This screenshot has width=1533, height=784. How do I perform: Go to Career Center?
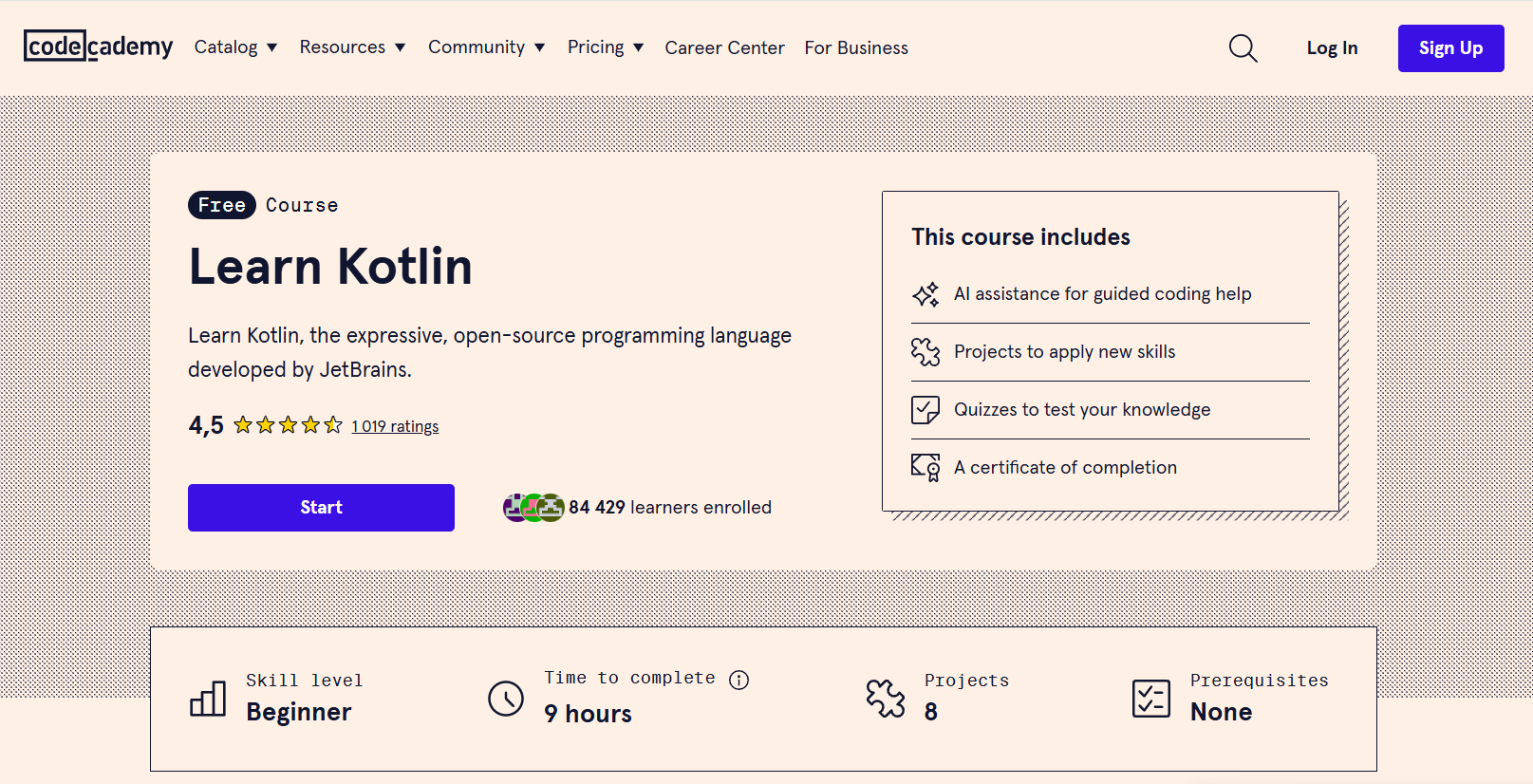tap(724, 47)
